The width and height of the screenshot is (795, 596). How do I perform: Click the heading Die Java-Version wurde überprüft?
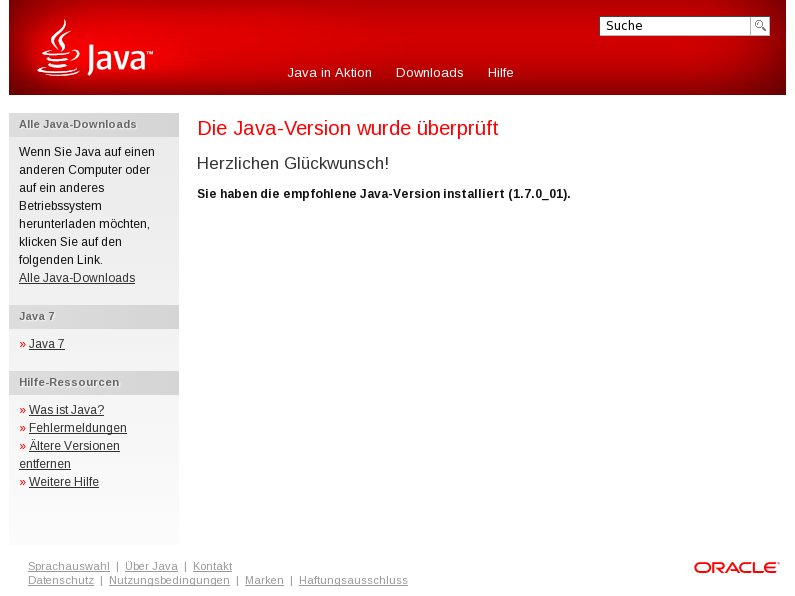[348, 128]
